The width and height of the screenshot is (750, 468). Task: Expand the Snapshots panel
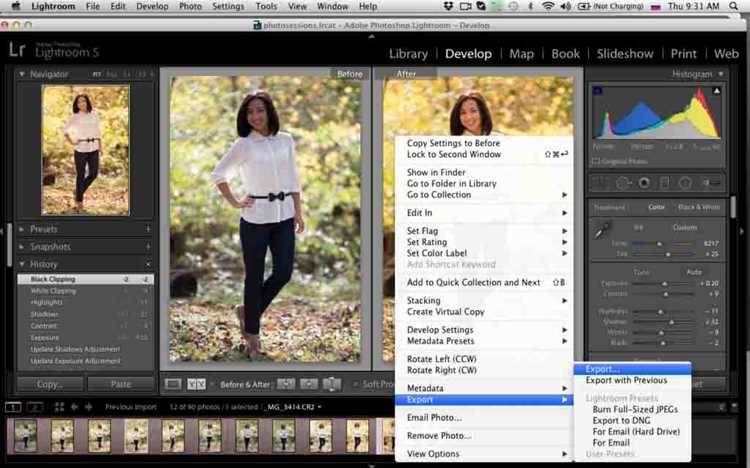click(x=22, y=247)
